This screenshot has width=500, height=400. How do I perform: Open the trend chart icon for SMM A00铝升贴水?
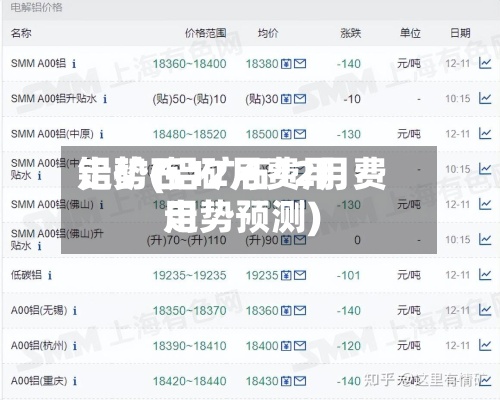(x=485, y=98)
